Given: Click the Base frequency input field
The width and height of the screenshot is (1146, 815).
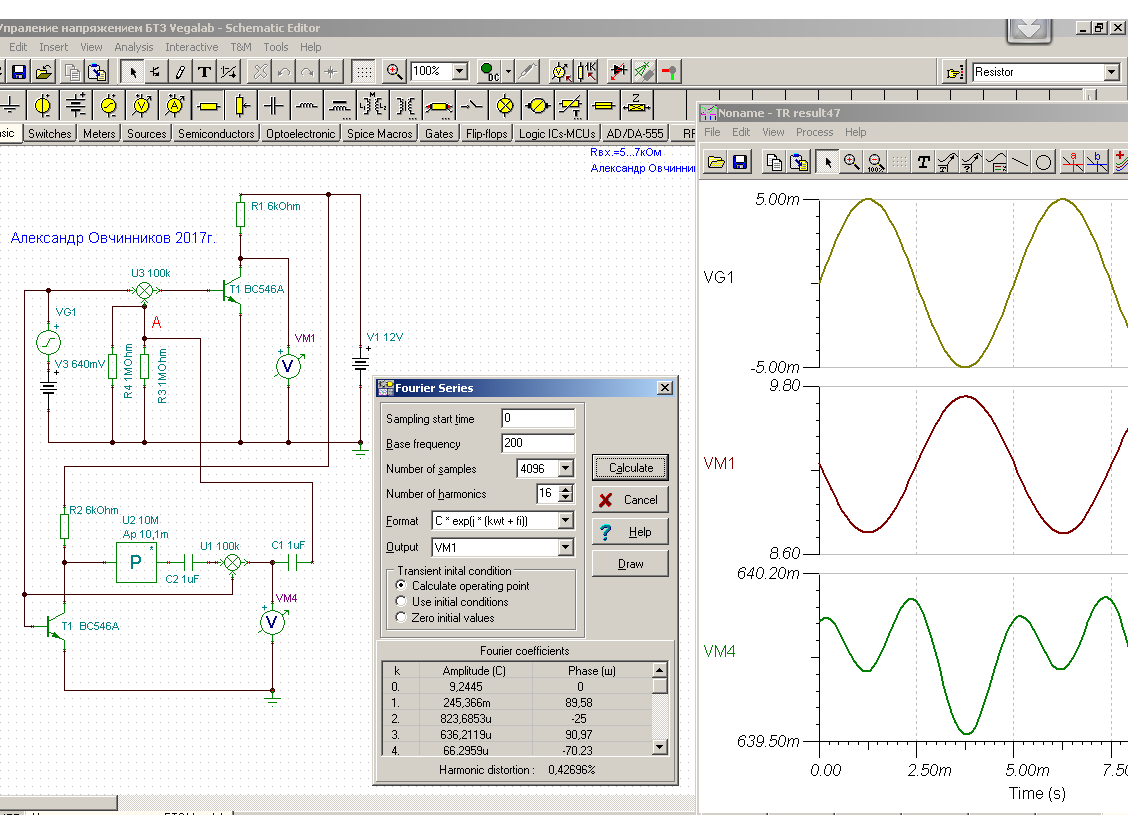Looking at the screenshot, I should pos(538,443).
